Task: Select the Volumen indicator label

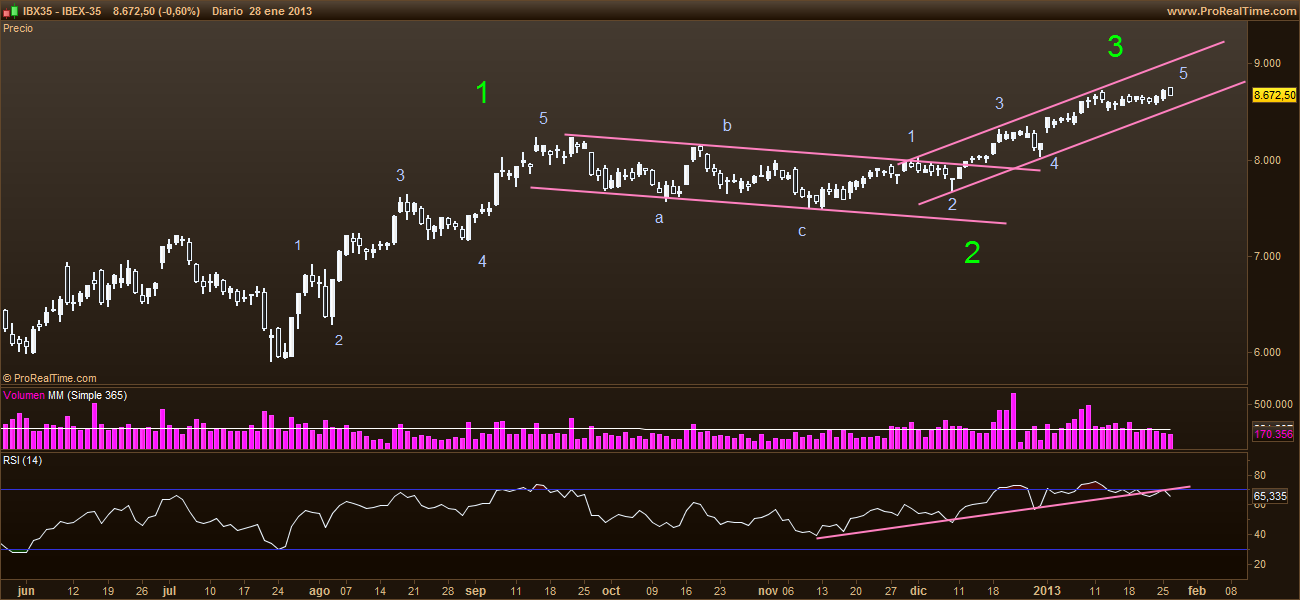Action: [24, 396]
